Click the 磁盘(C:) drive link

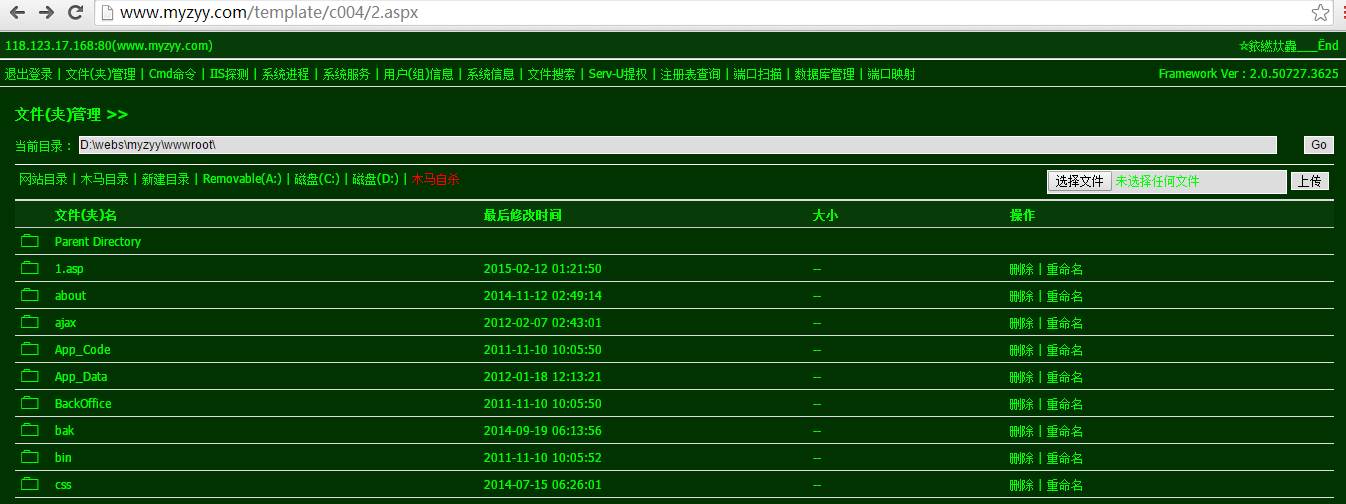tap(317, 180)
